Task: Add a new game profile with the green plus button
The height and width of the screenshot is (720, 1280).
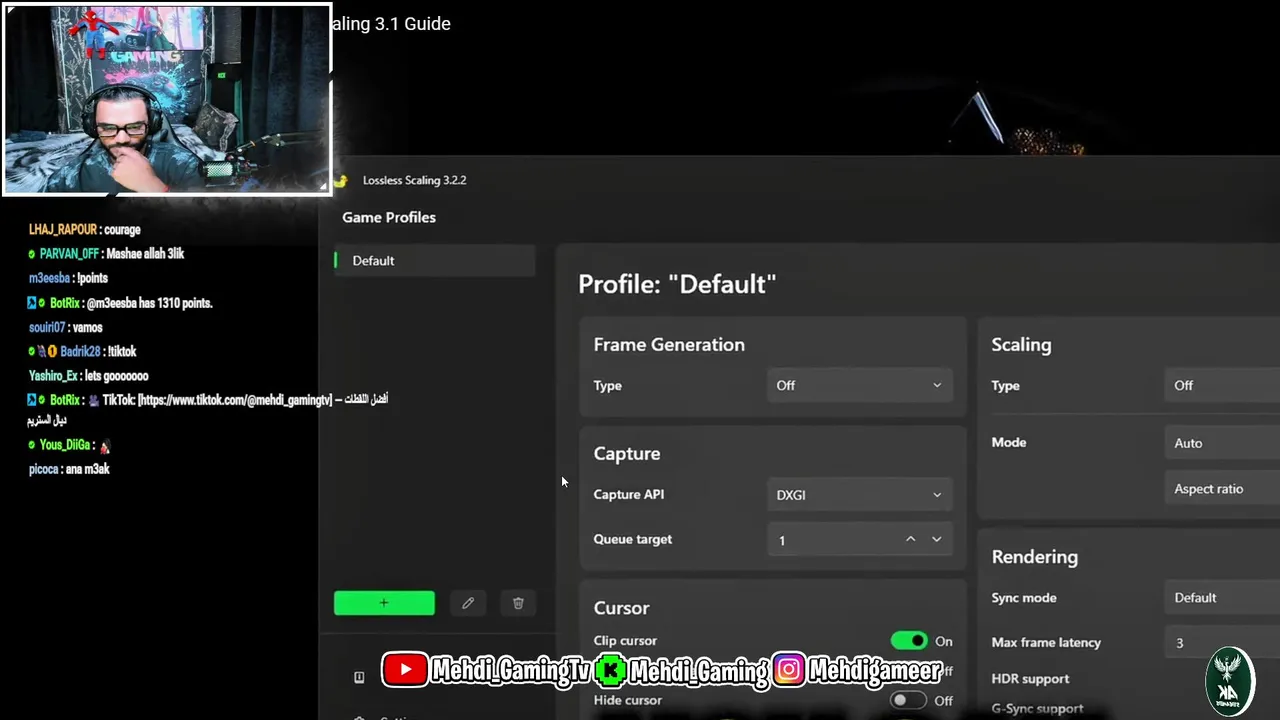Action: click(384, 603)
